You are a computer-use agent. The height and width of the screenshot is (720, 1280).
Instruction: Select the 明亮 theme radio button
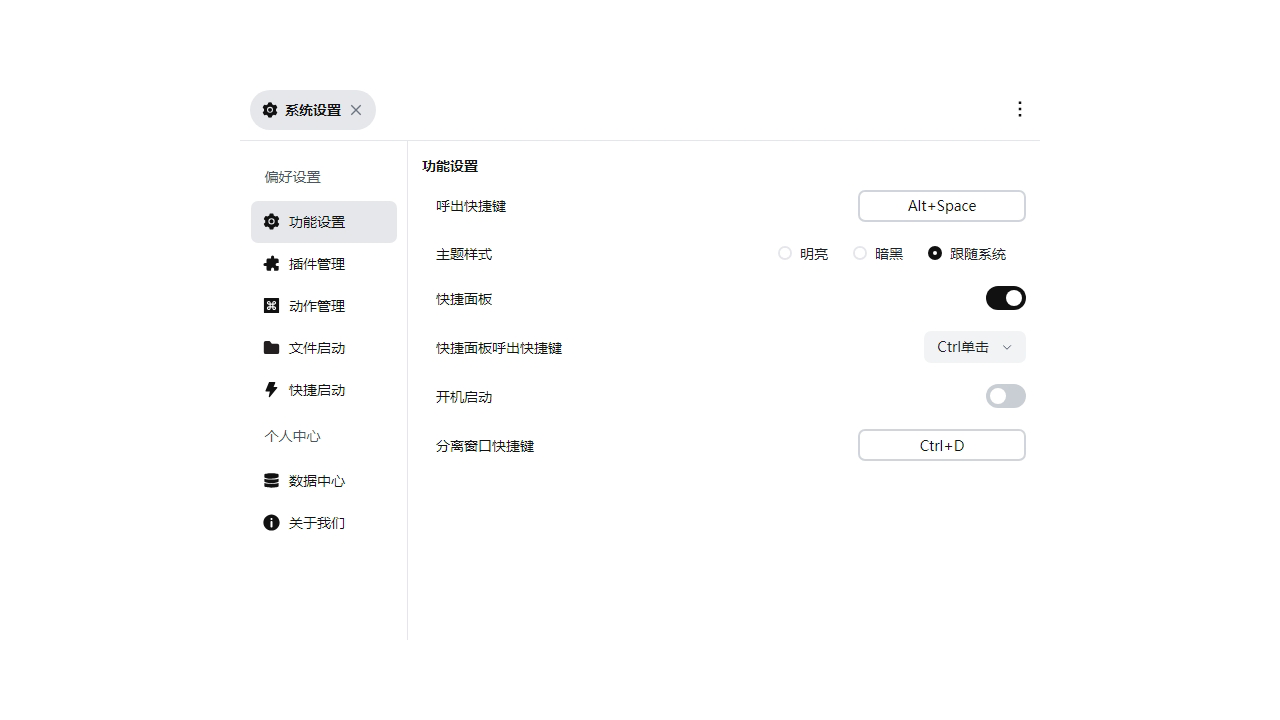pos(785,253)
